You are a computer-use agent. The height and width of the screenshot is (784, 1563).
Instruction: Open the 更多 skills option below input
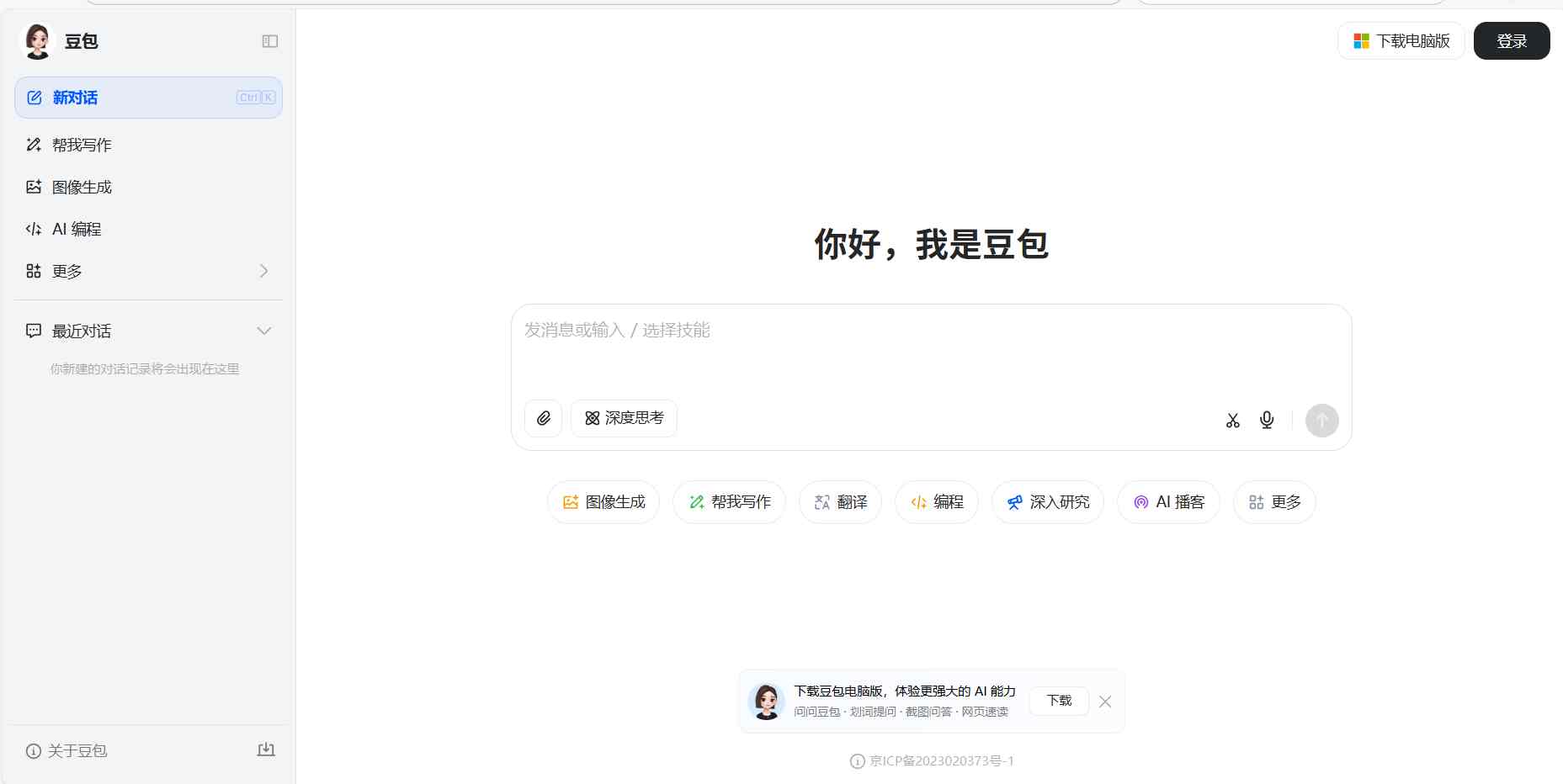(1273, 501)
